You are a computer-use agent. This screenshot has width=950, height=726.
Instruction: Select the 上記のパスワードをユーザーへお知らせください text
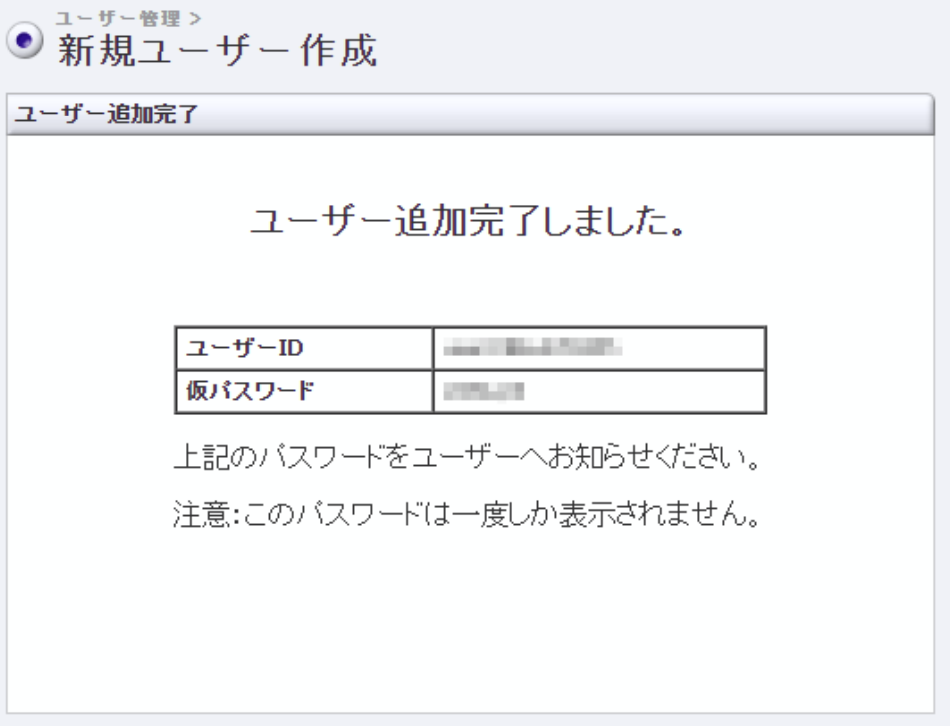pos(468,457)
